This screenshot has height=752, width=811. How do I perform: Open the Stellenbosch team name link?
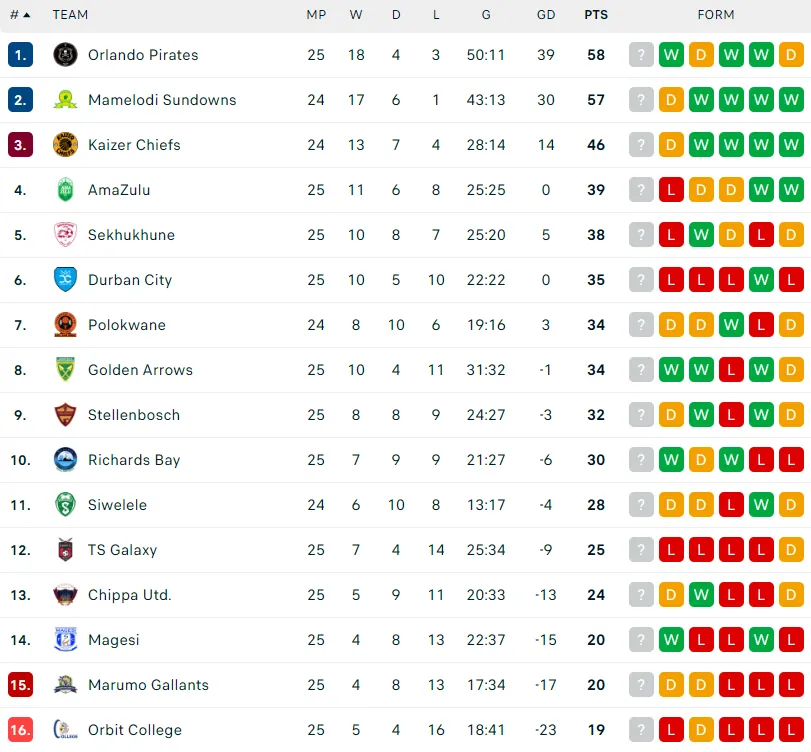coord(134,415)
